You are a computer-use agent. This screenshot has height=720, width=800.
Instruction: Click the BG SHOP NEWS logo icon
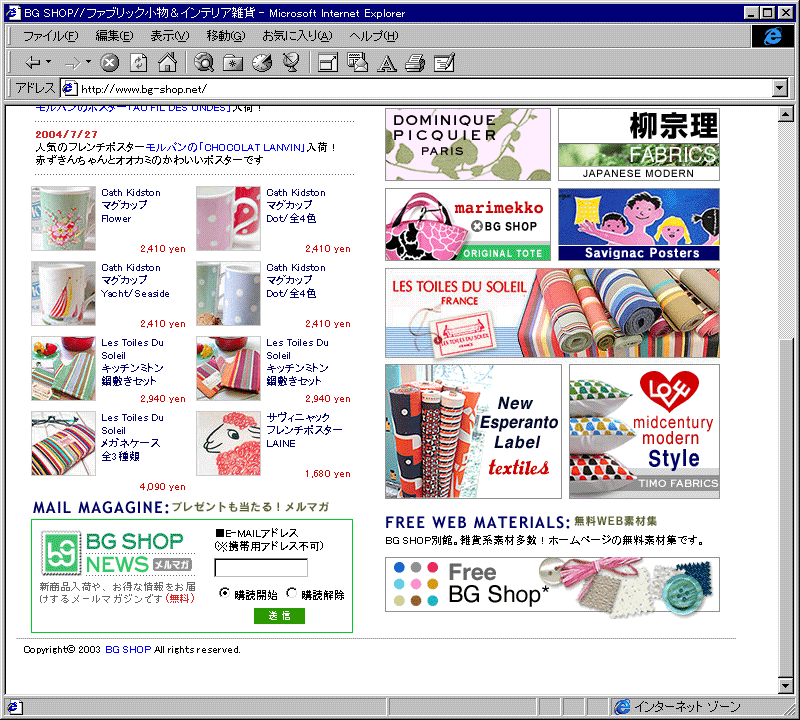coord(61,553)
